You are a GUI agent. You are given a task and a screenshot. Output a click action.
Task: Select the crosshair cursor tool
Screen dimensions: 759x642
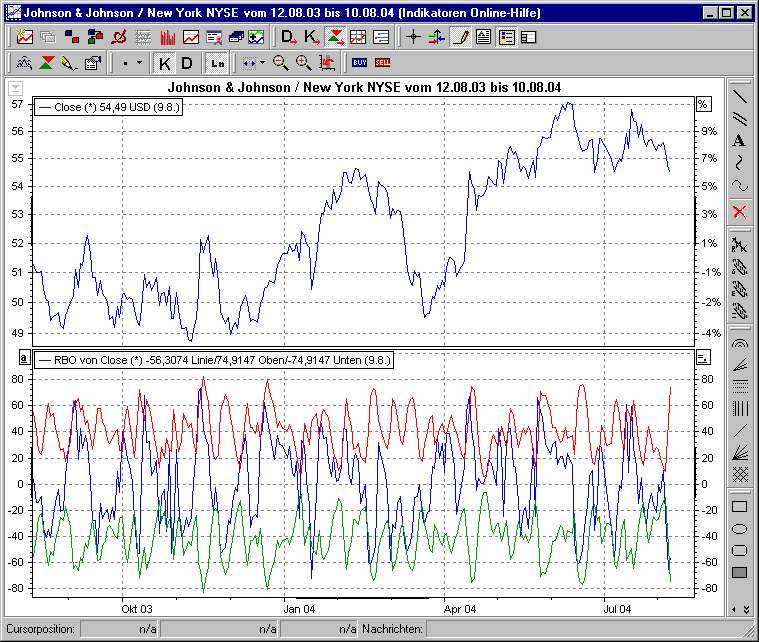(414, 37)
